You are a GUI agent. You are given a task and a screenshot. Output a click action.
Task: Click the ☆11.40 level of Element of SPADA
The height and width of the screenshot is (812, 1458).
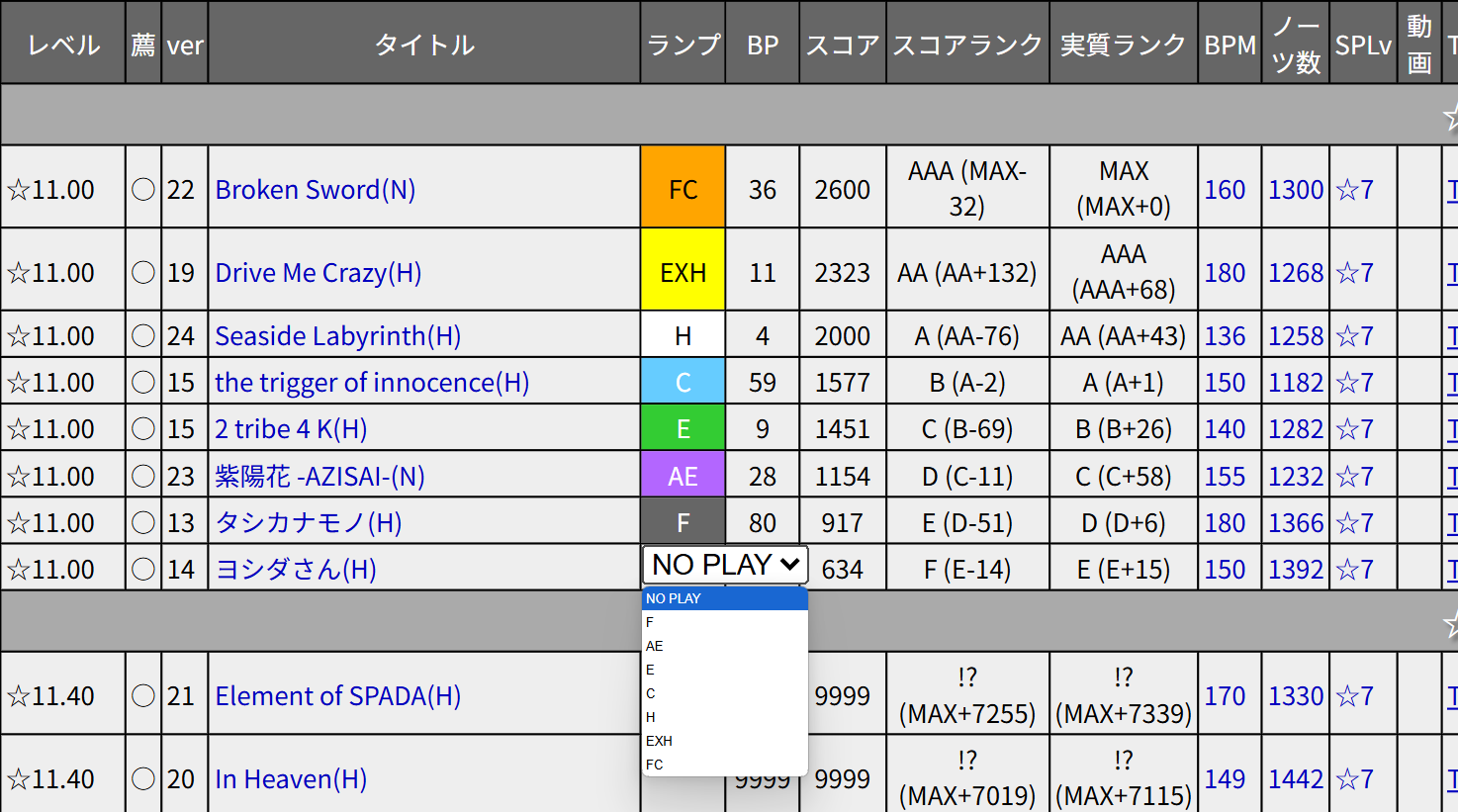[50, 695]
